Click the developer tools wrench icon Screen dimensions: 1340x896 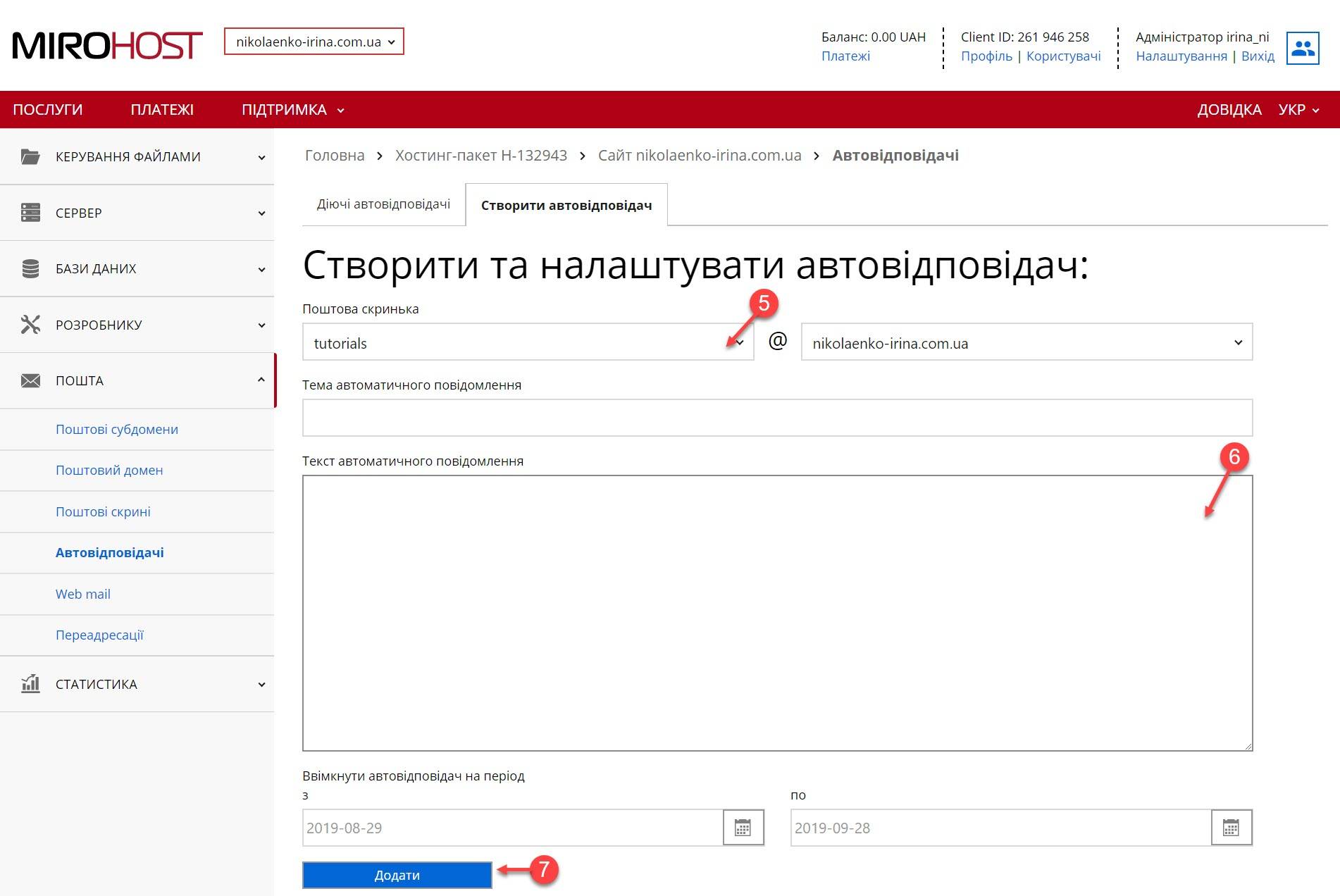30,324
